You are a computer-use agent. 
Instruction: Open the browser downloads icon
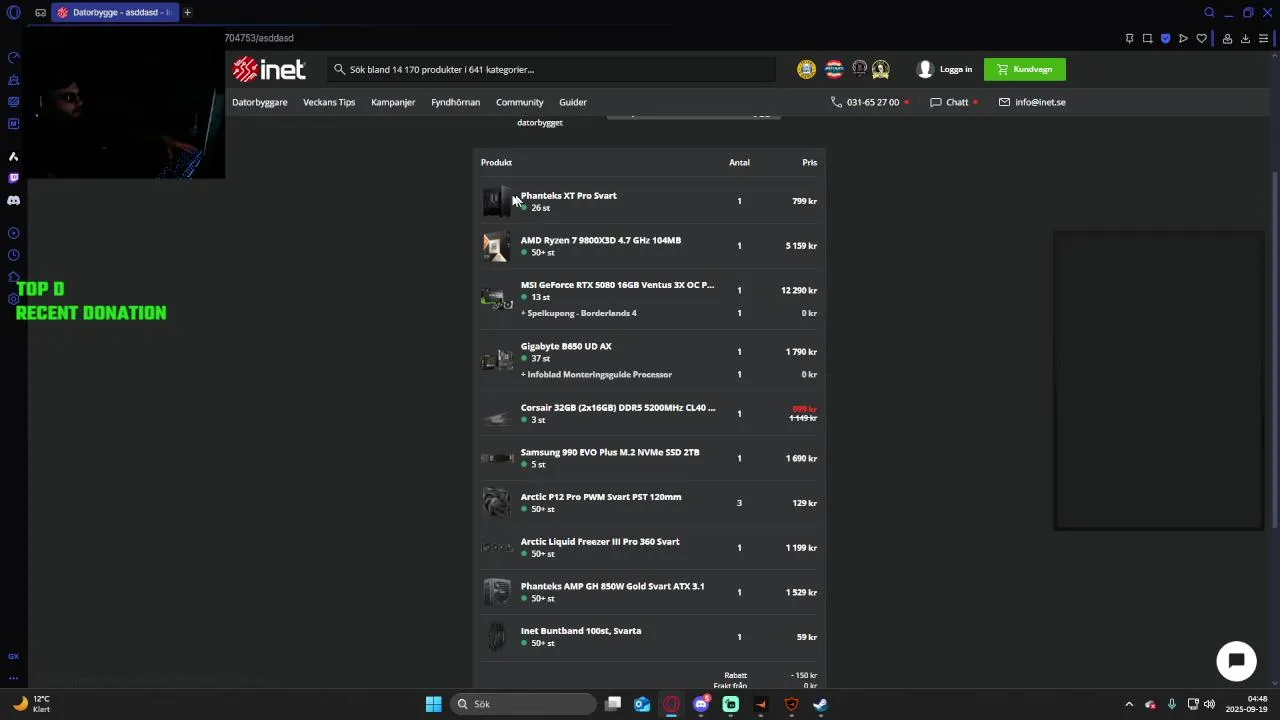1245,39
